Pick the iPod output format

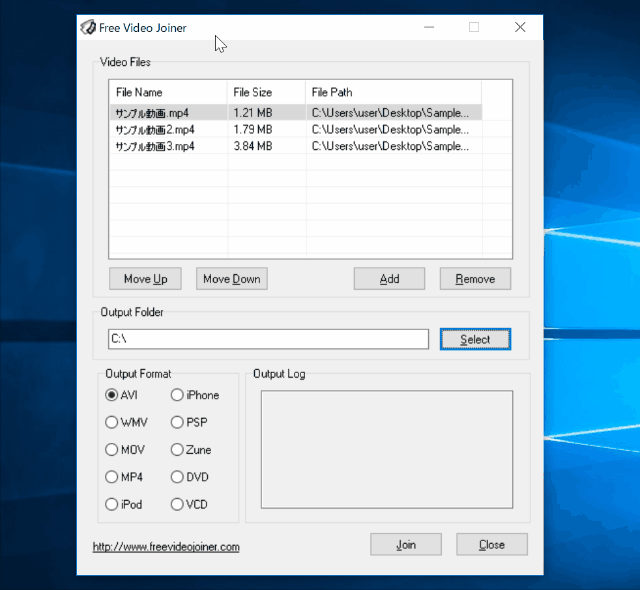pyautogui.click(x=124, y=504)
